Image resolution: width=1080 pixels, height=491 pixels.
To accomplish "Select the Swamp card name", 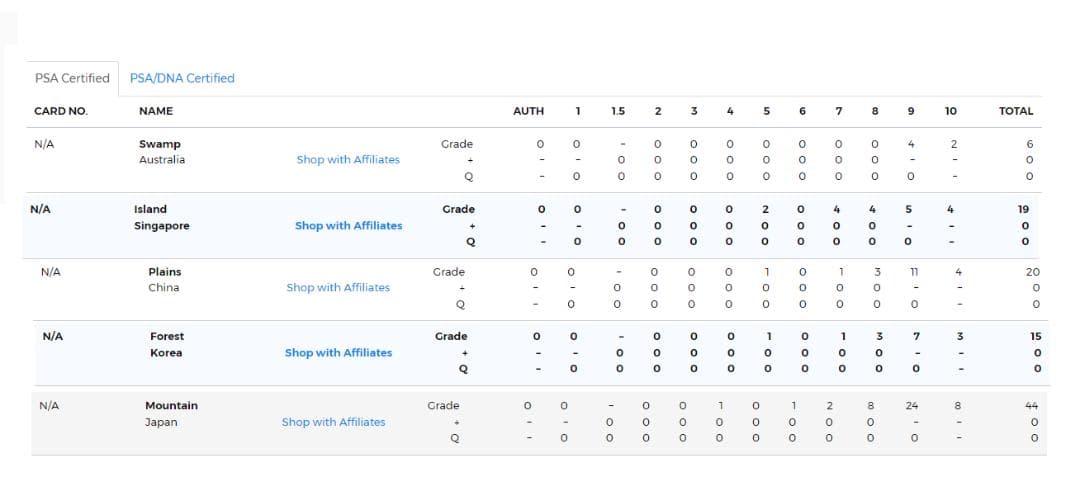I will tap(159, 144).
